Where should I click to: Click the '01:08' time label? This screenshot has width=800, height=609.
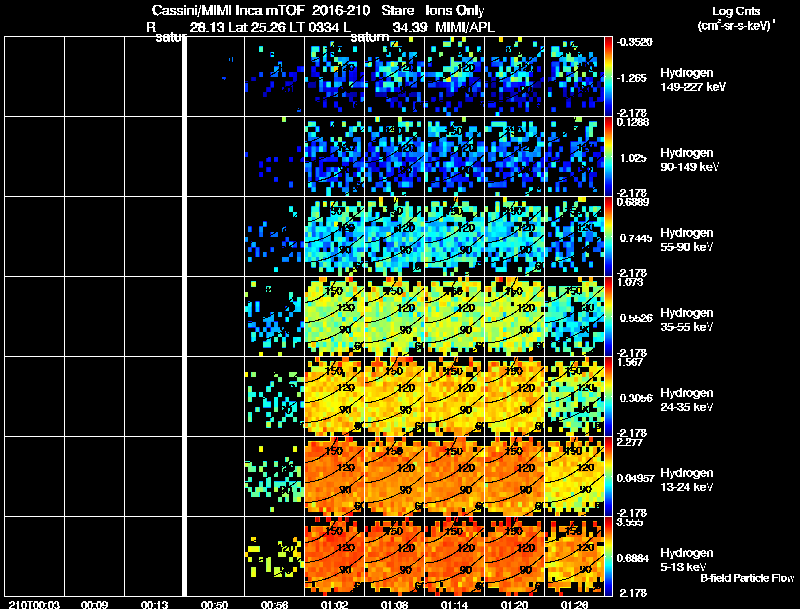click(394, 604)
